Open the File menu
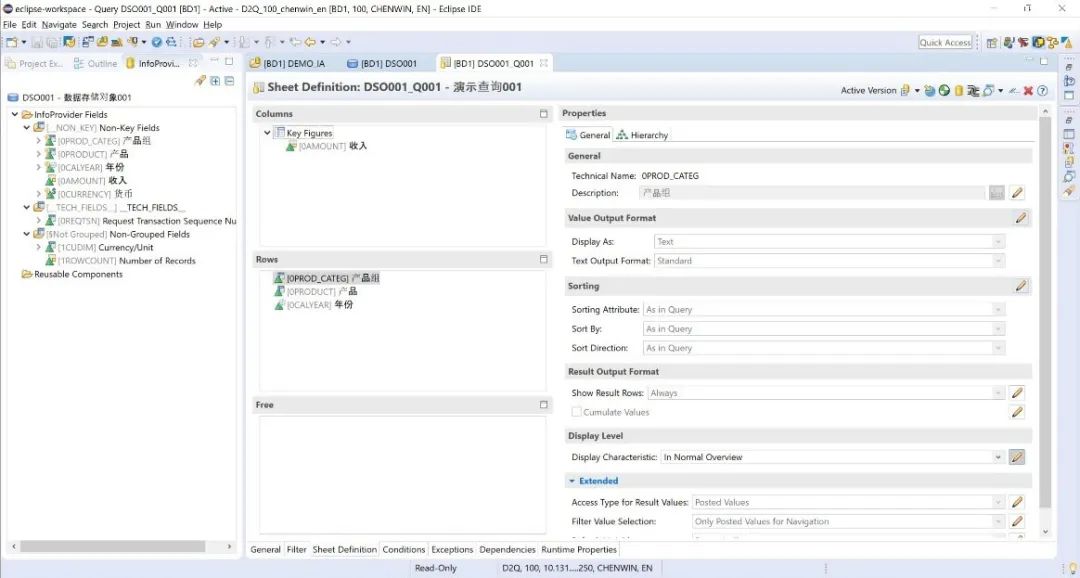Image resolution: width=1080 pixels, height=578 pixels. tap(10, 24)
